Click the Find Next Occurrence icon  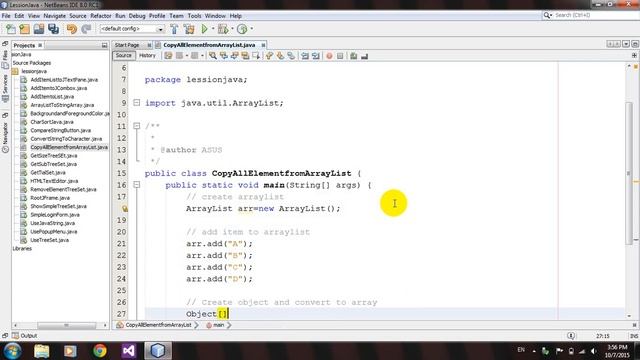(234, 56)
